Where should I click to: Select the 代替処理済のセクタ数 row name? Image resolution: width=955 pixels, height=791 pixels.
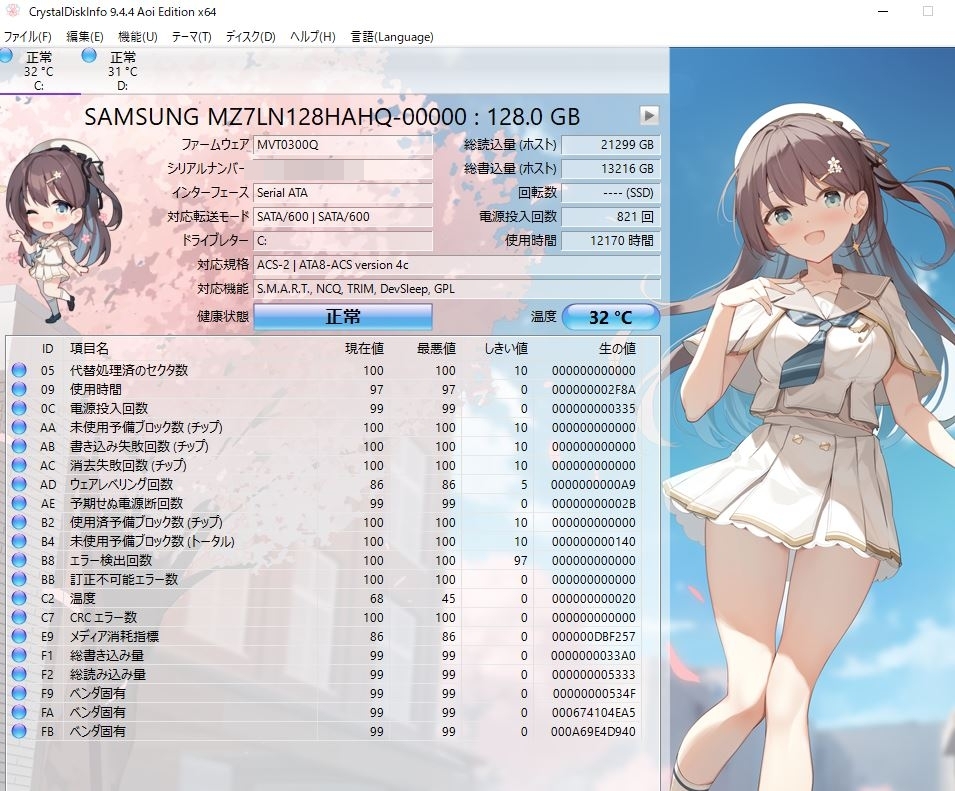pos(129,370)
